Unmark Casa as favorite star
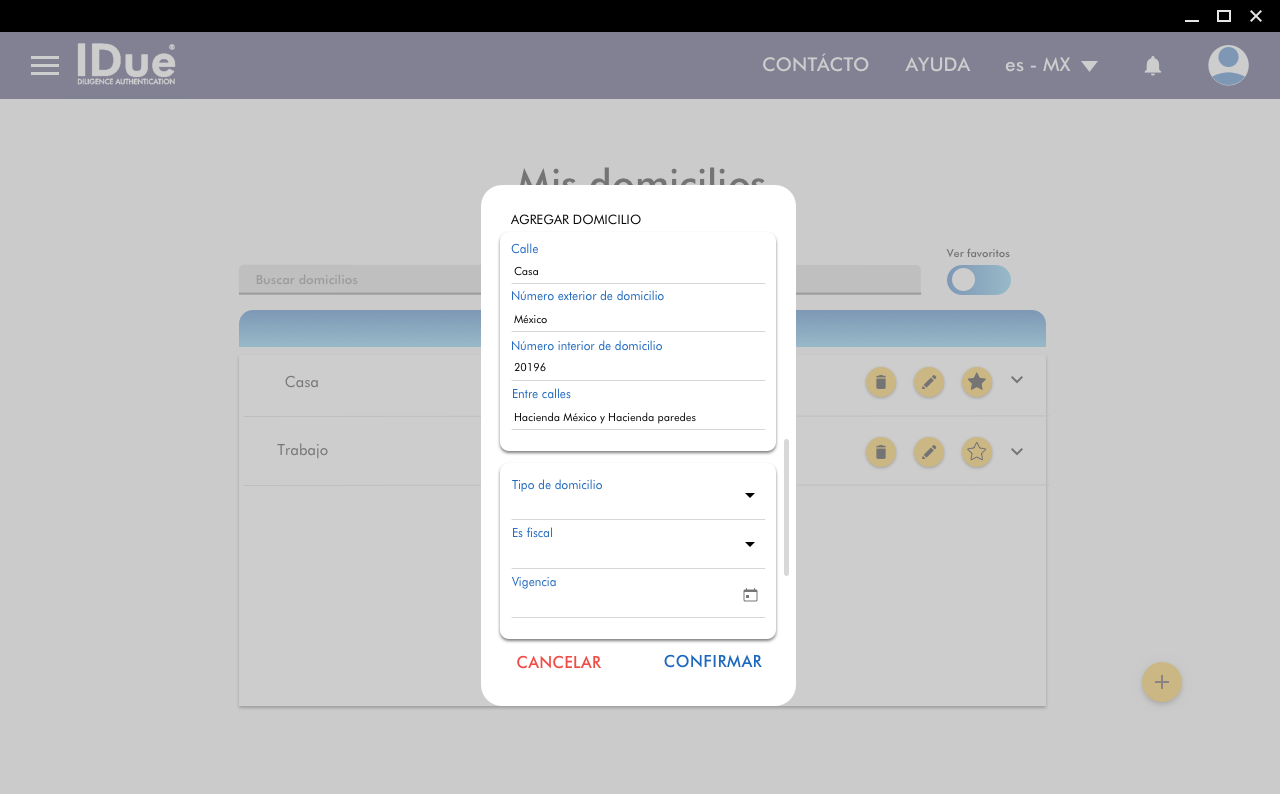The width and height of the screenshot is (1280, 794). point(977,382)
